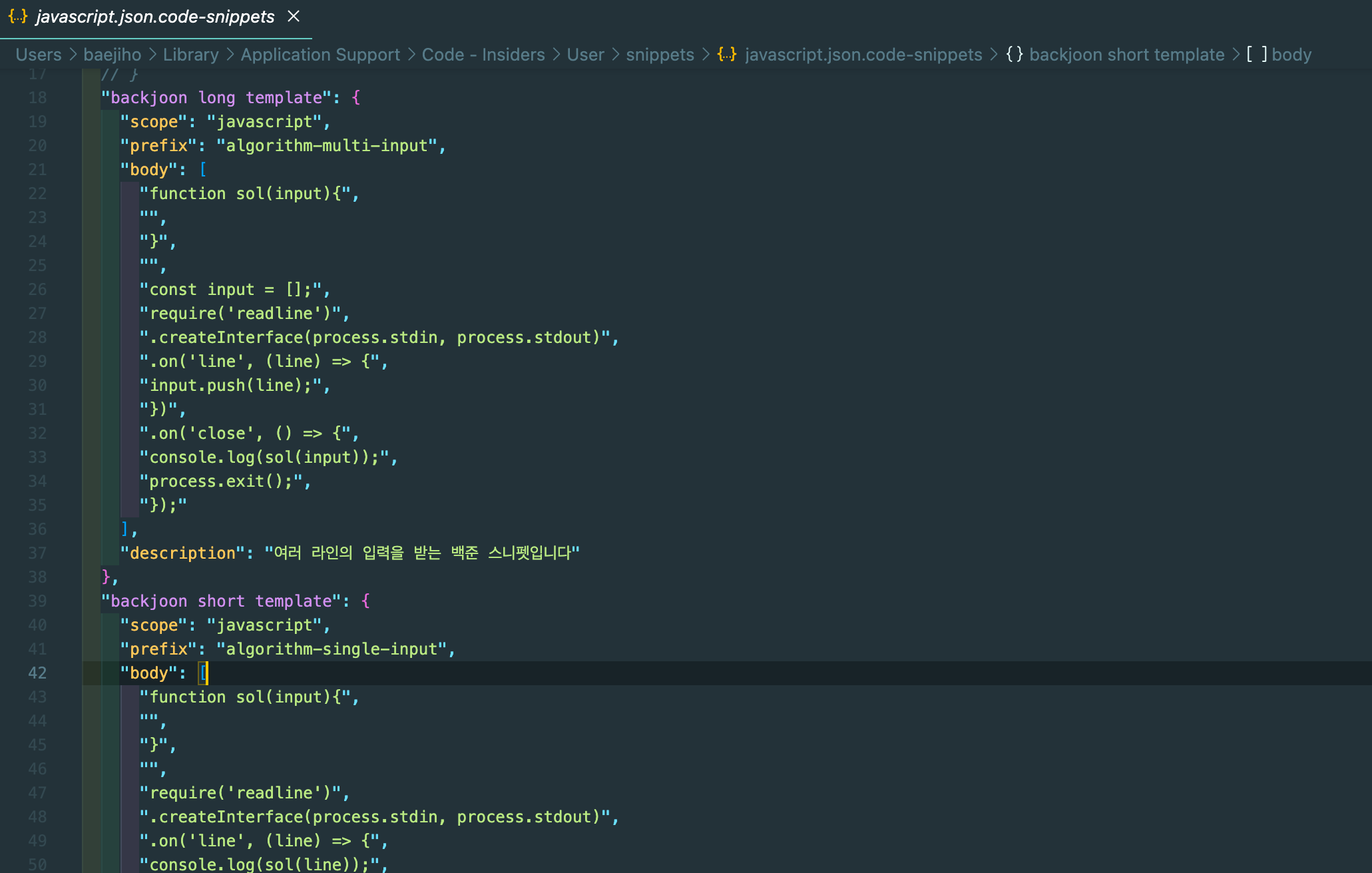Place cursor on "backjoon long template" key

(216, 98)
